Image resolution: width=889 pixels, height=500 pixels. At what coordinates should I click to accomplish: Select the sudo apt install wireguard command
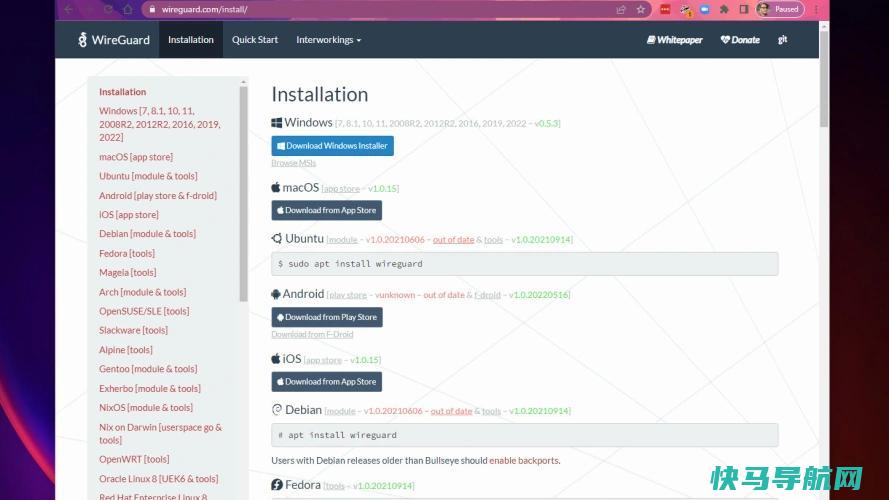524,264
